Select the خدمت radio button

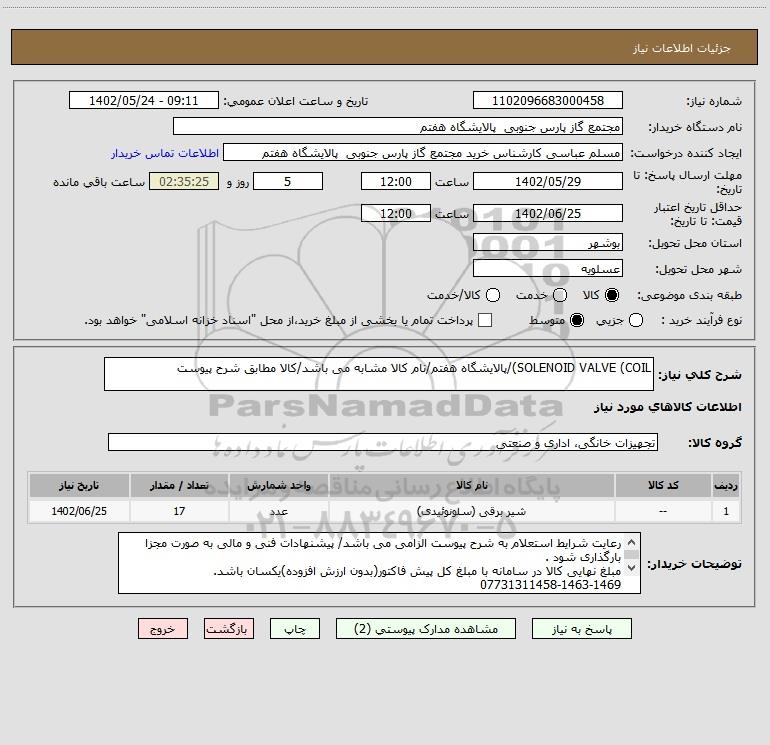pos(560,295)
